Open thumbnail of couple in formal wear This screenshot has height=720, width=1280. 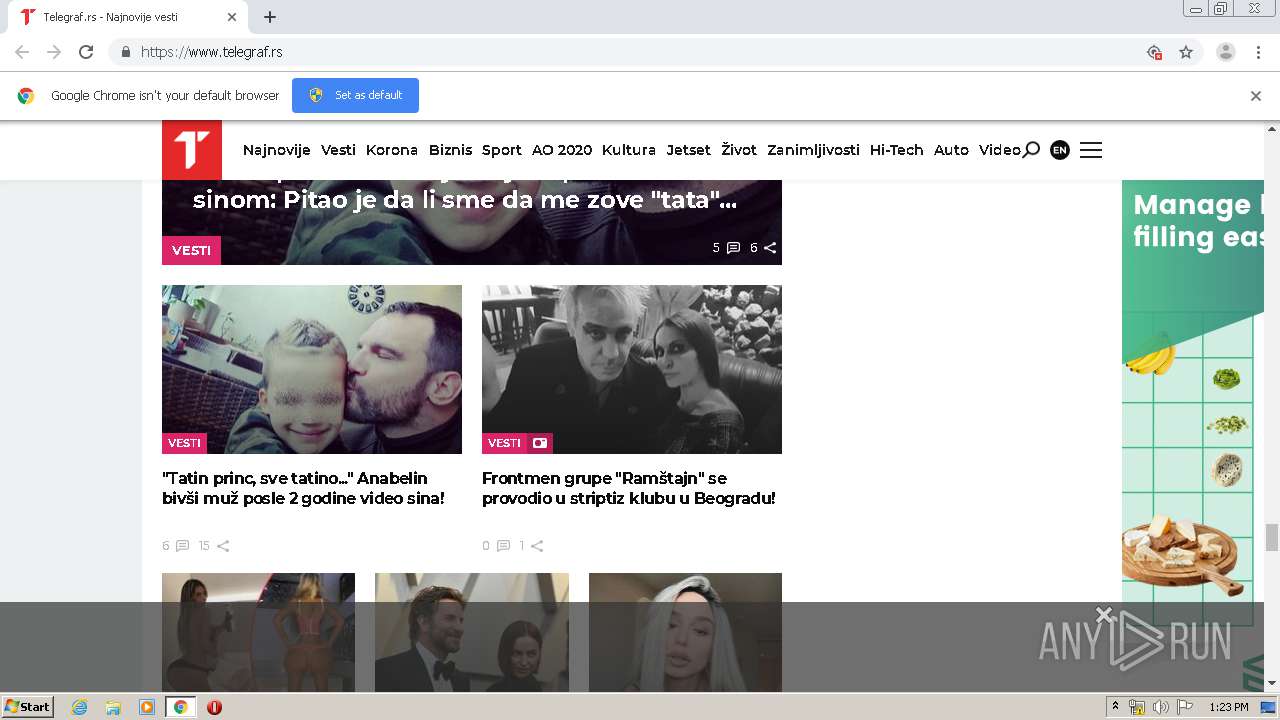[x=472, y=632]
